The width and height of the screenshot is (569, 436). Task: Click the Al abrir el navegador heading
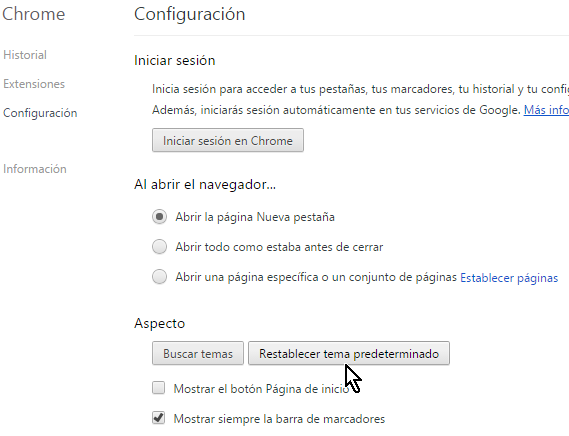point(205,184)
